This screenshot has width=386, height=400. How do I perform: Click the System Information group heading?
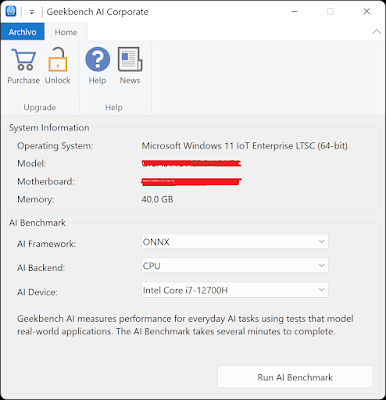coord(49,128)
